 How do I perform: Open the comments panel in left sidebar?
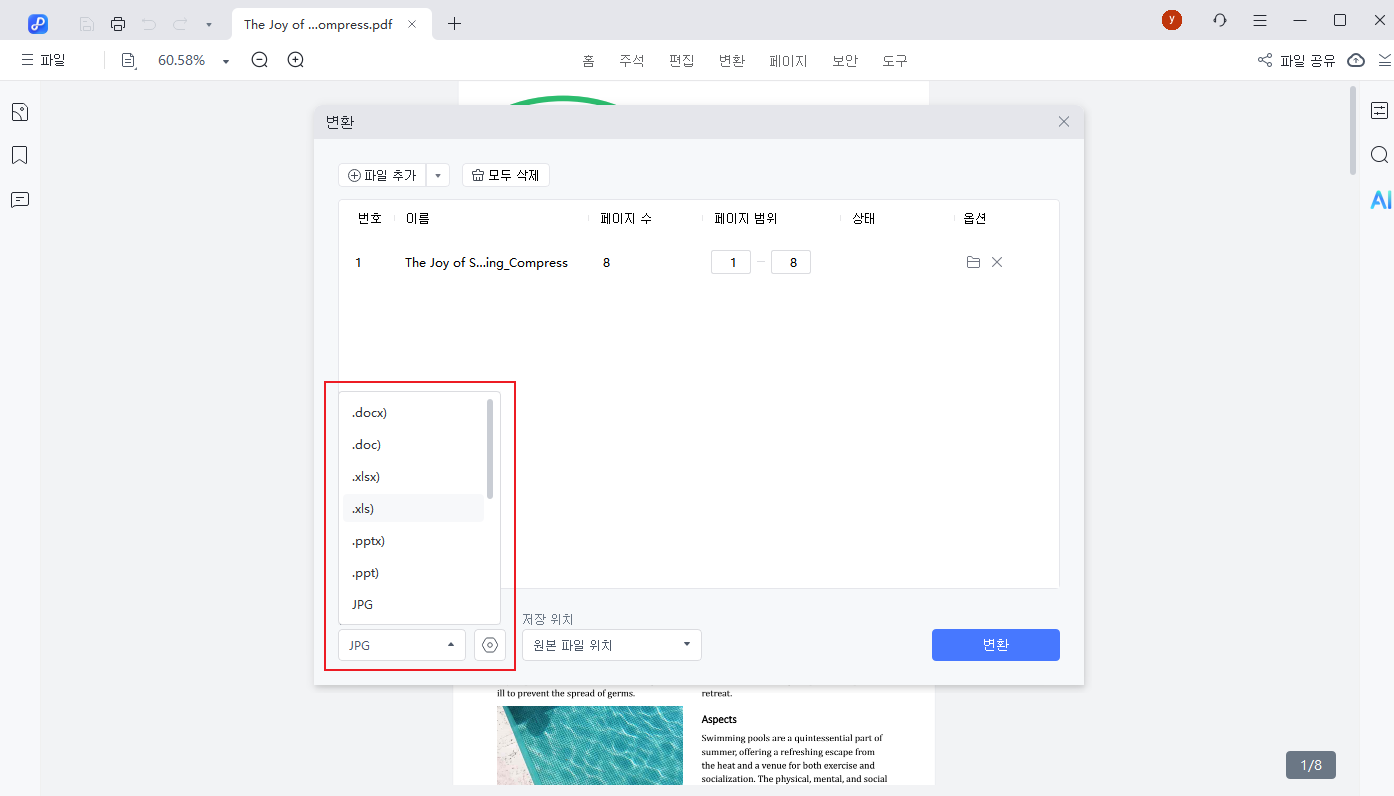(x=20, y=200)
